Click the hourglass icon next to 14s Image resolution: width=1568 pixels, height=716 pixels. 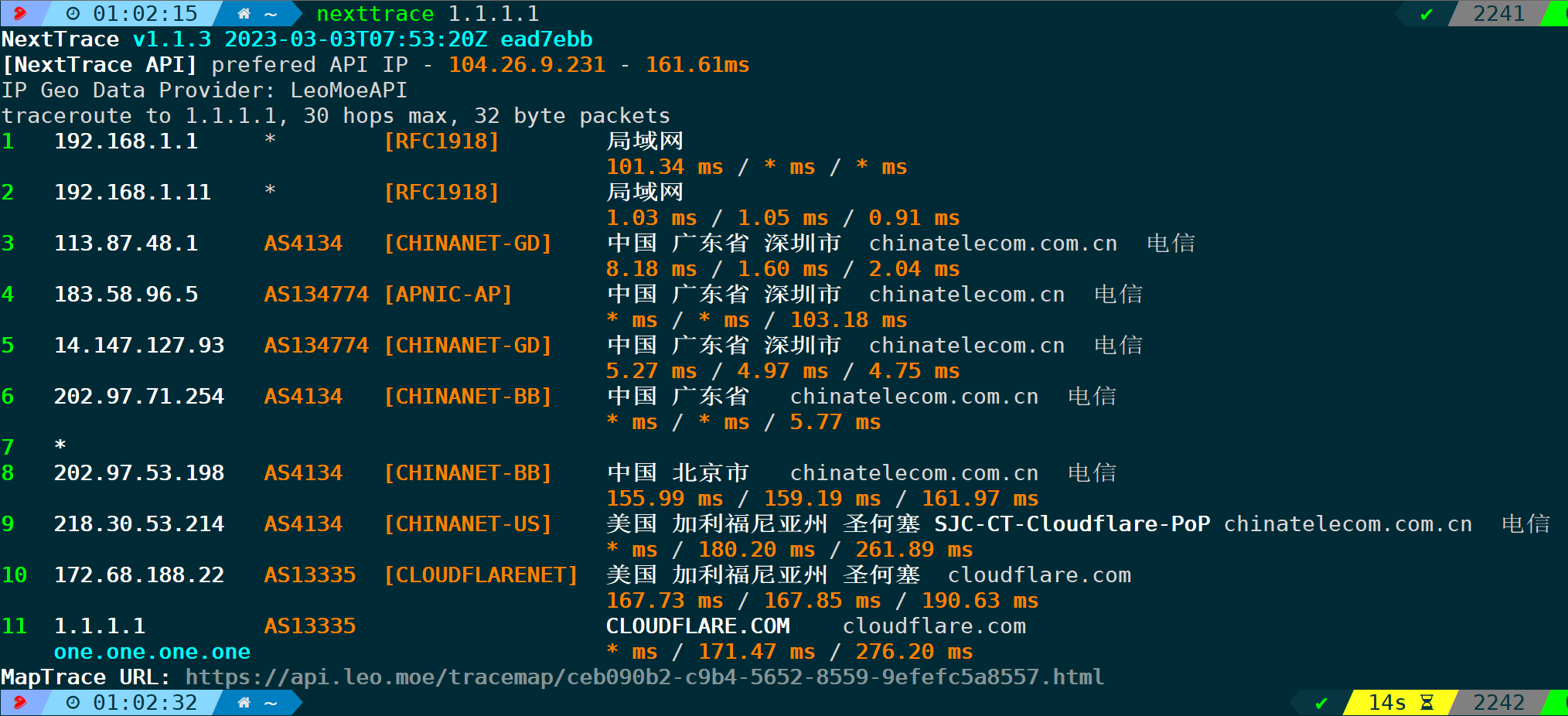1427,702
